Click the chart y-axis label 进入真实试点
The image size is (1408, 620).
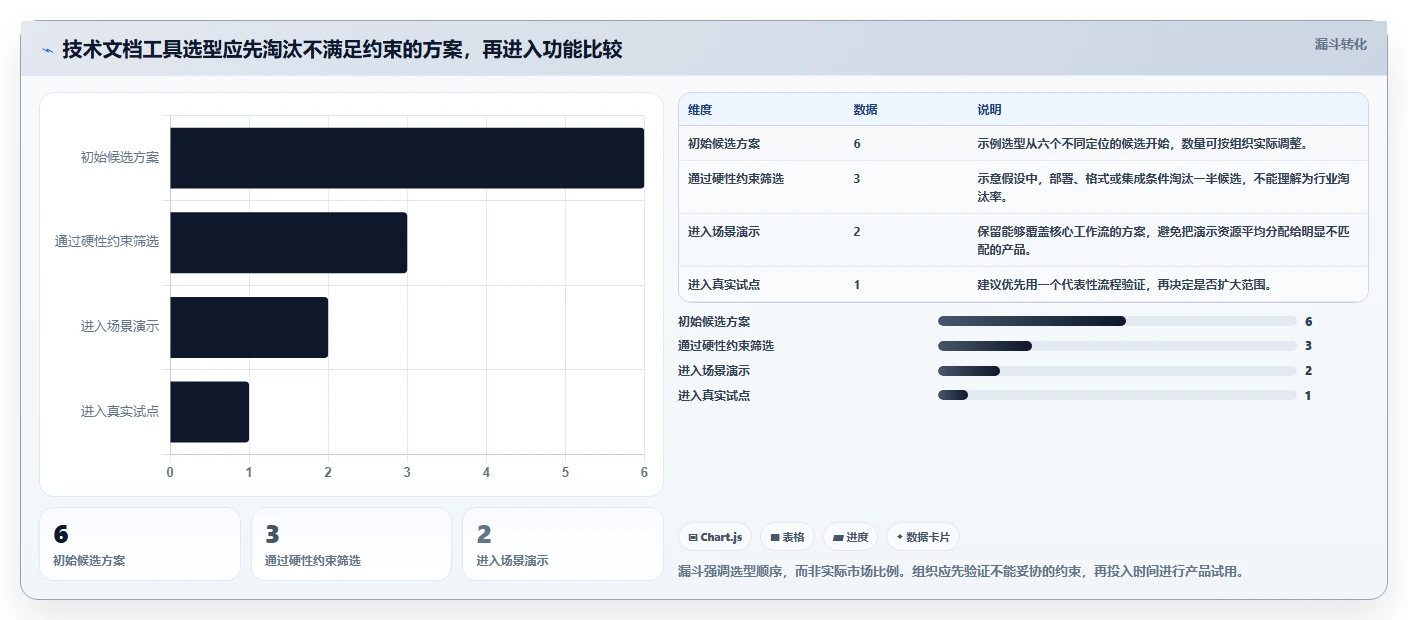120,411
